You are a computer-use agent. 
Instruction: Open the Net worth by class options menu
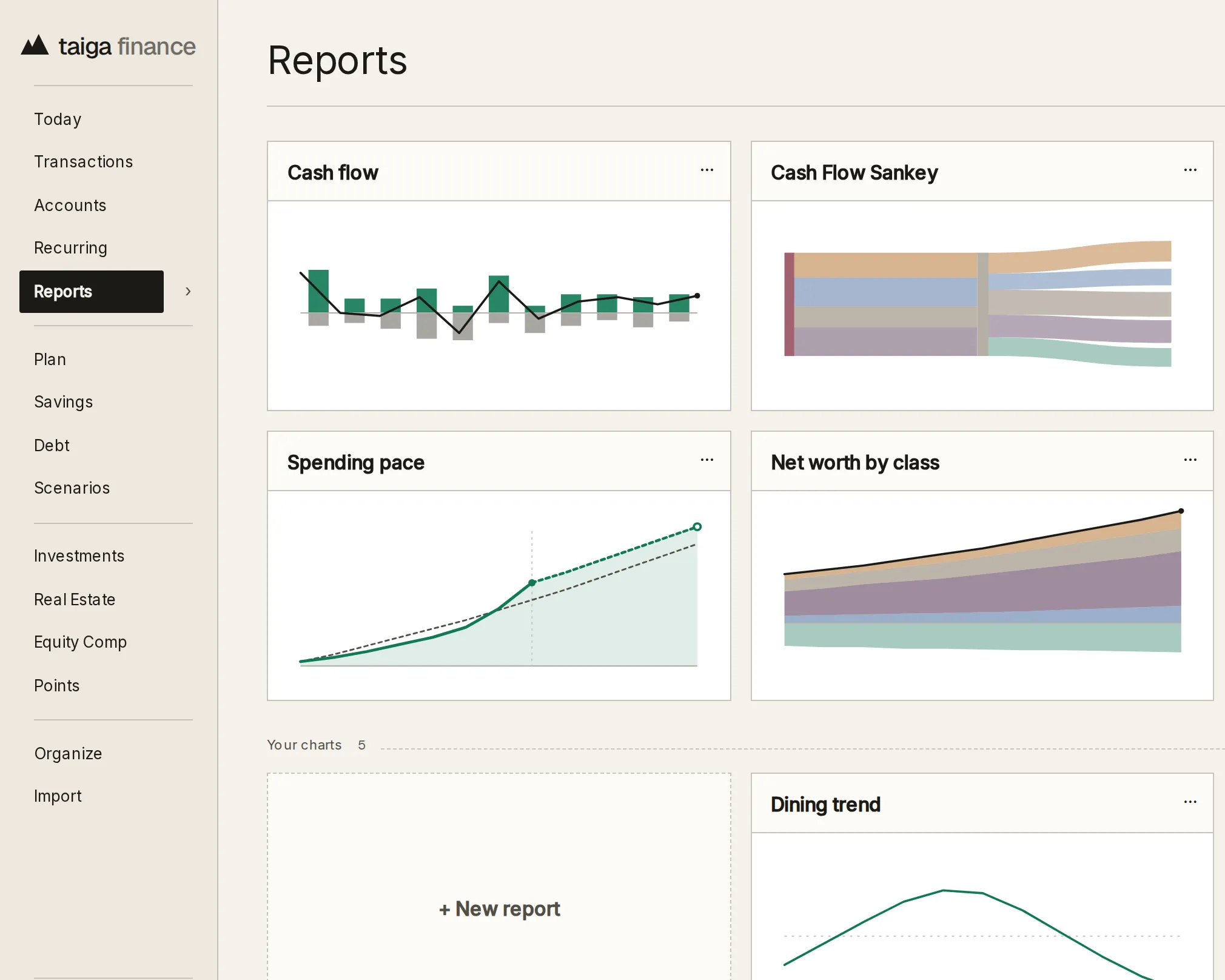point(1190,460)
